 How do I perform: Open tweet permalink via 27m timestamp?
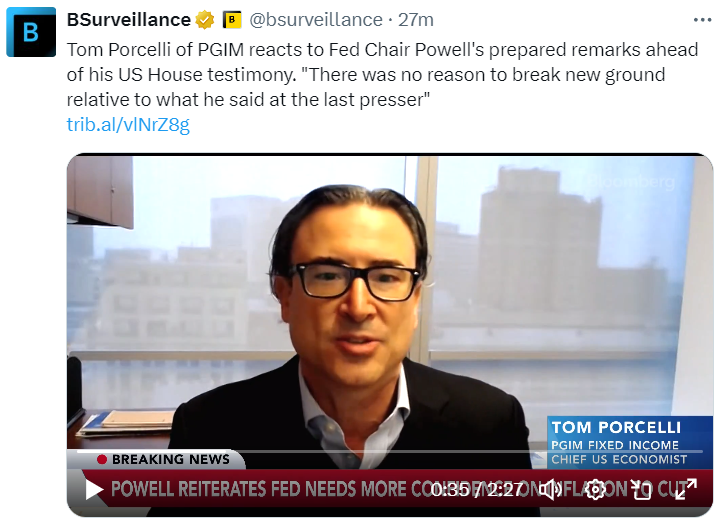coord(415,20)
